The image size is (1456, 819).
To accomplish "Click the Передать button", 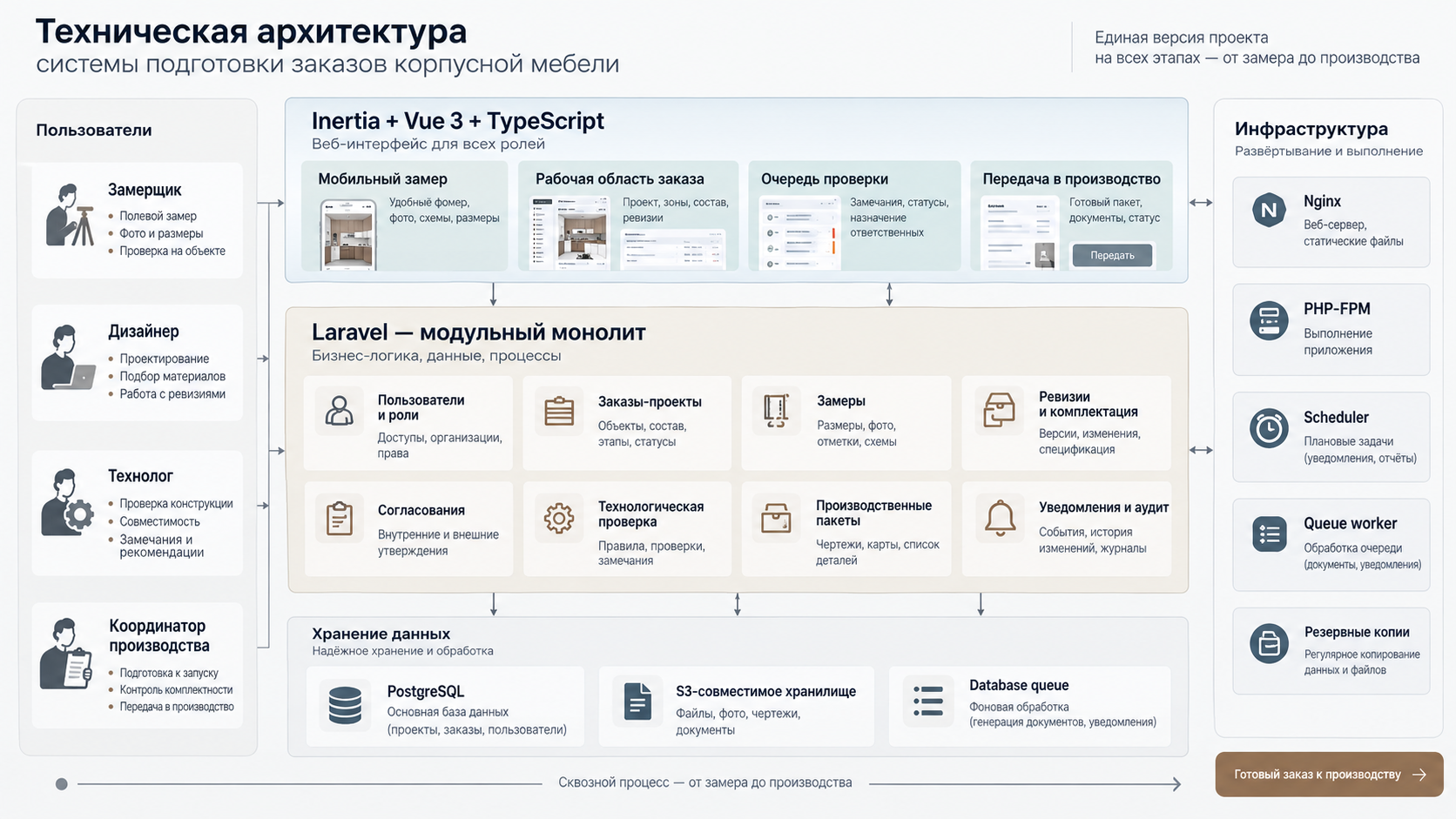I will click(x=1112, y=255).
